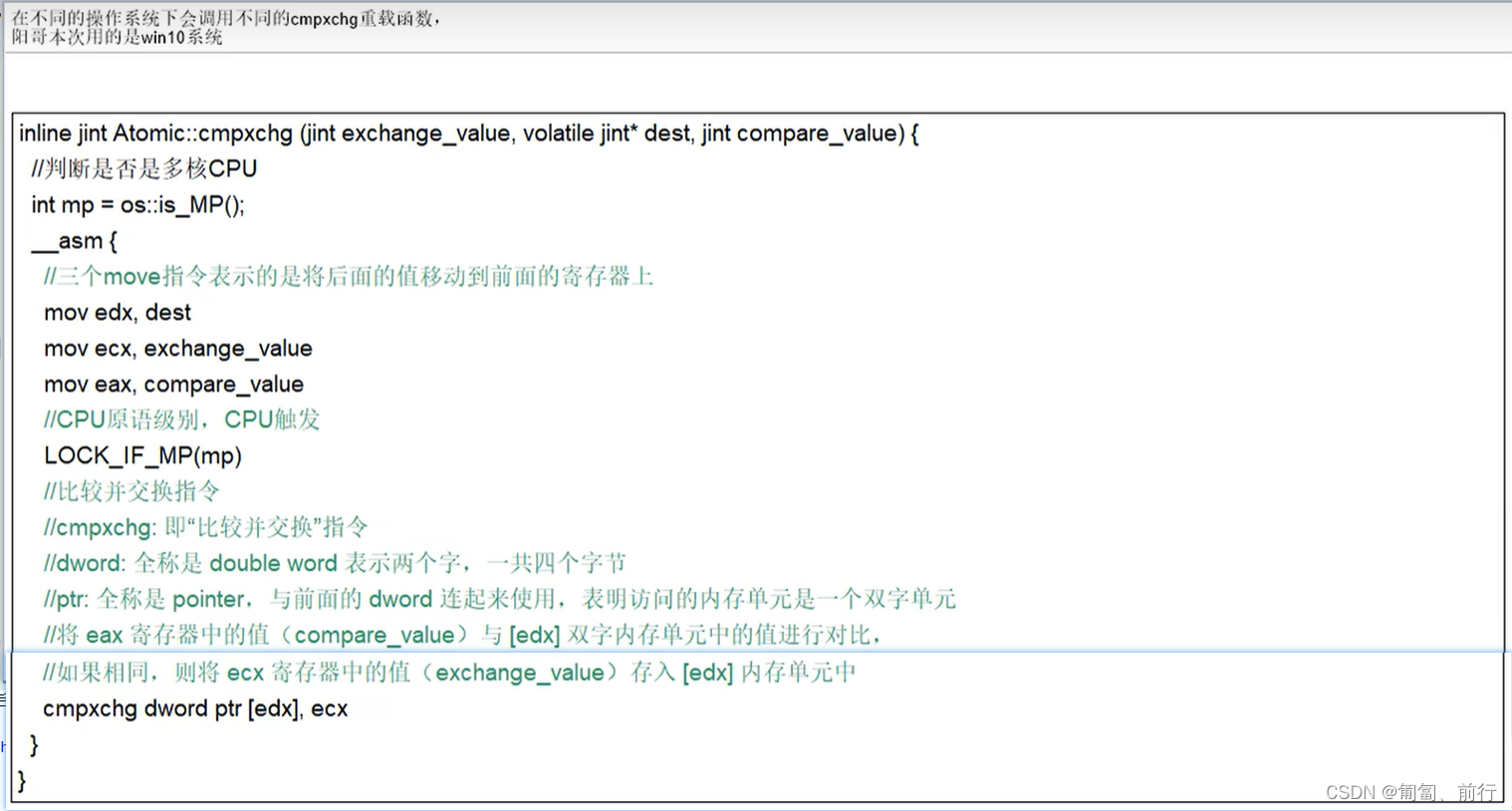Select the instruction 'mov ecx, exchange_value'
The height and width of the screenshot is (811, 1512).
pyautogui.click(x=178, y=348)
